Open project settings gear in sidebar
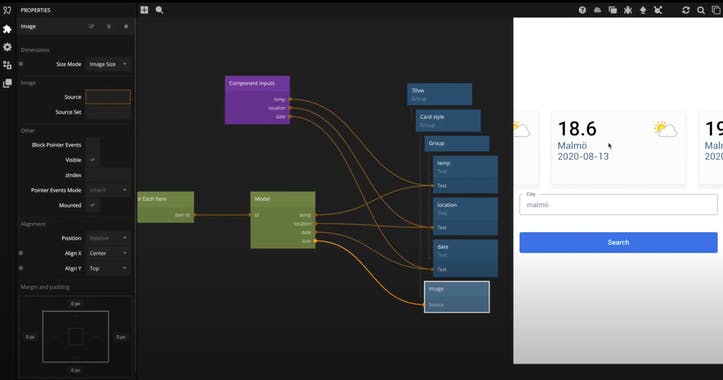 click(x=7, y=47)
